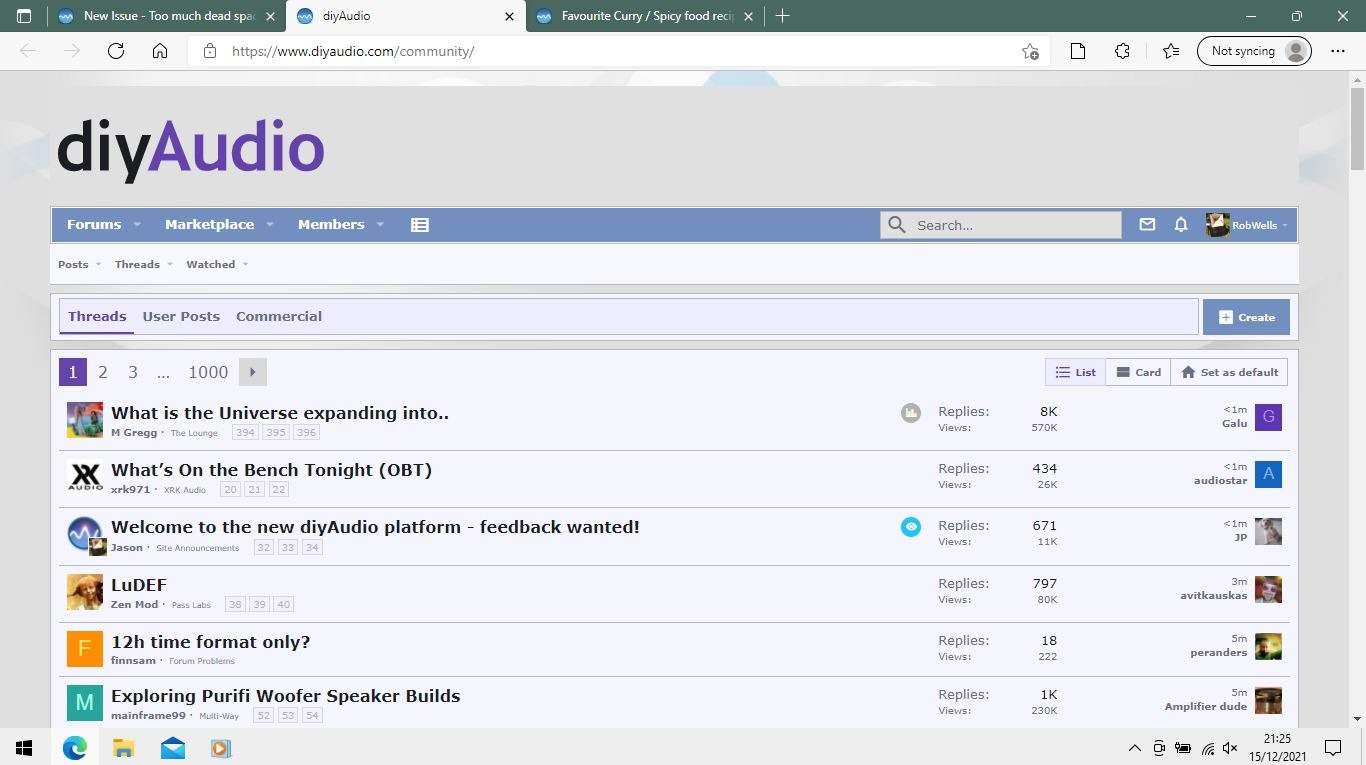This screenshot has width=1366, height=765.
Task: Click audiostar's blue A avatar
Action: (x=1268, y=474)
